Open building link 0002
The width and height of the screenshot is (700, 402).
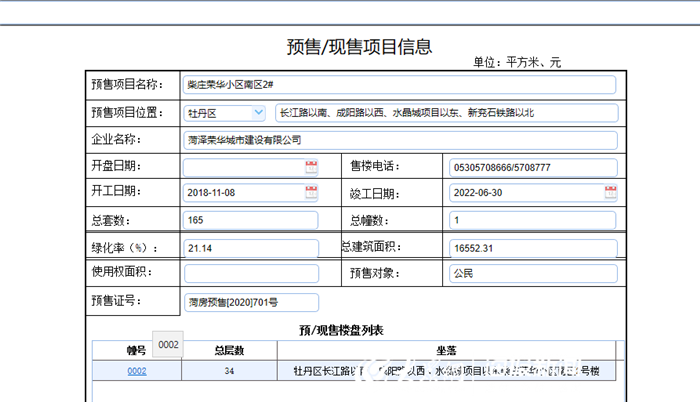coord(137,371)
